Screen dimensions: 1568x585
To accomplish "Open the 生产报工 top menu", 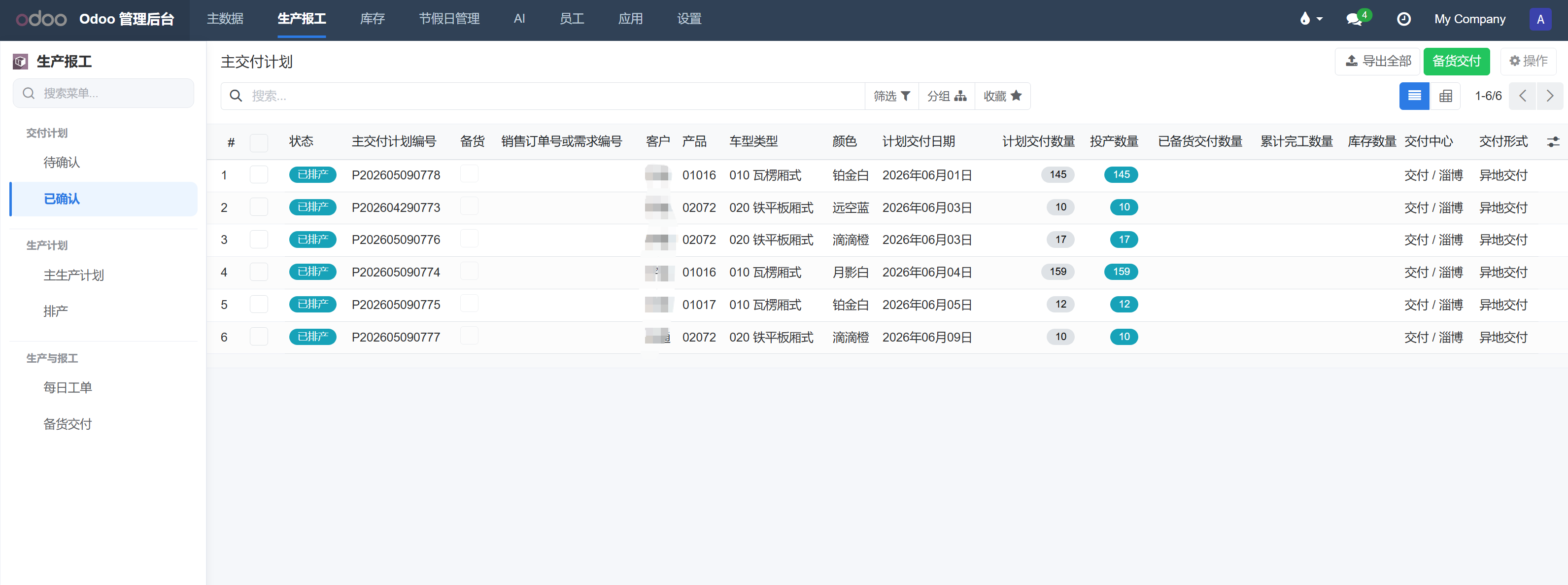I will (x=301, y=19).
